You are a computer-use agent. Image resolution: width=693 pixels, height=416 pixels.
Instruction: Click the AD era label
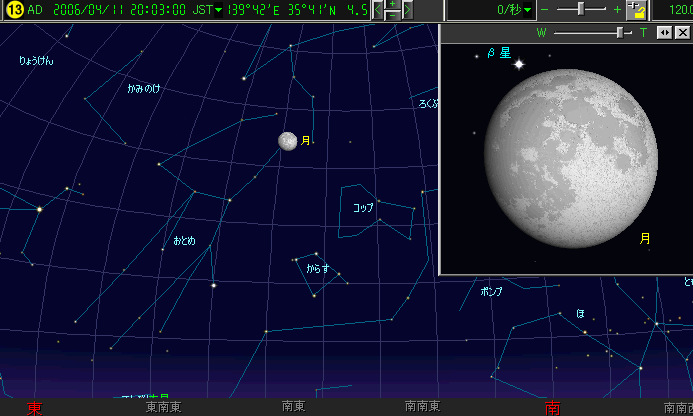35,10
